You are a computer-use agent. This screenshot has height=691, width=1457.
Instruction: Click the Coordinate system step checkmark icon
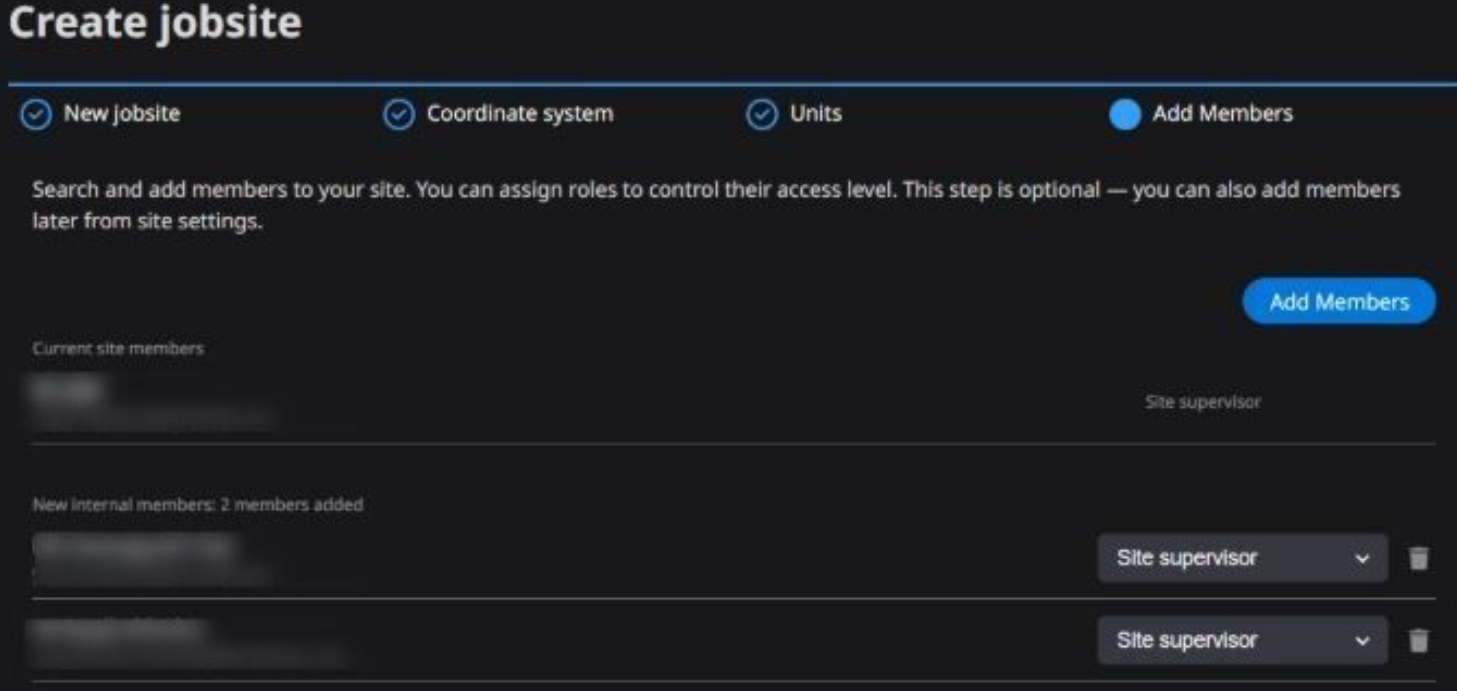pyautogui.click(x=398, y=115)
